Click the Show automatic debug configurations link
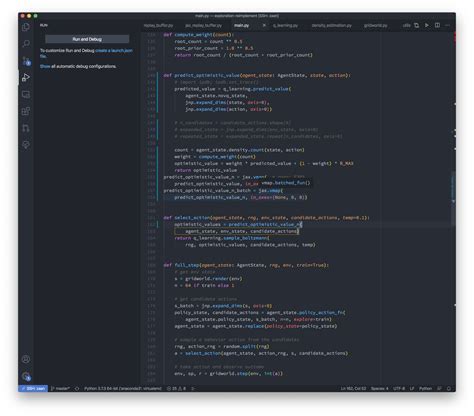 click(45, 66)
